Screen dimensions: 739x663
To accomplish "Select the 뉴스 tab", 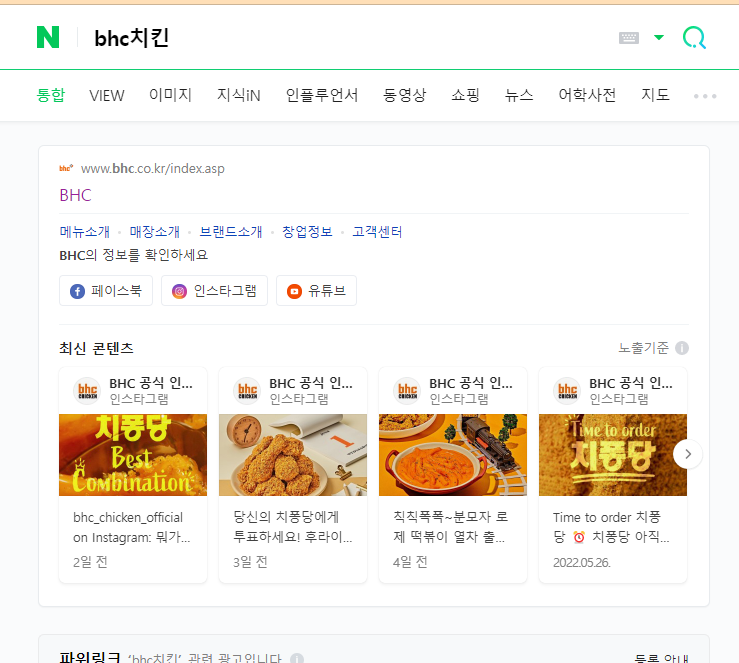I will (519, 95).
